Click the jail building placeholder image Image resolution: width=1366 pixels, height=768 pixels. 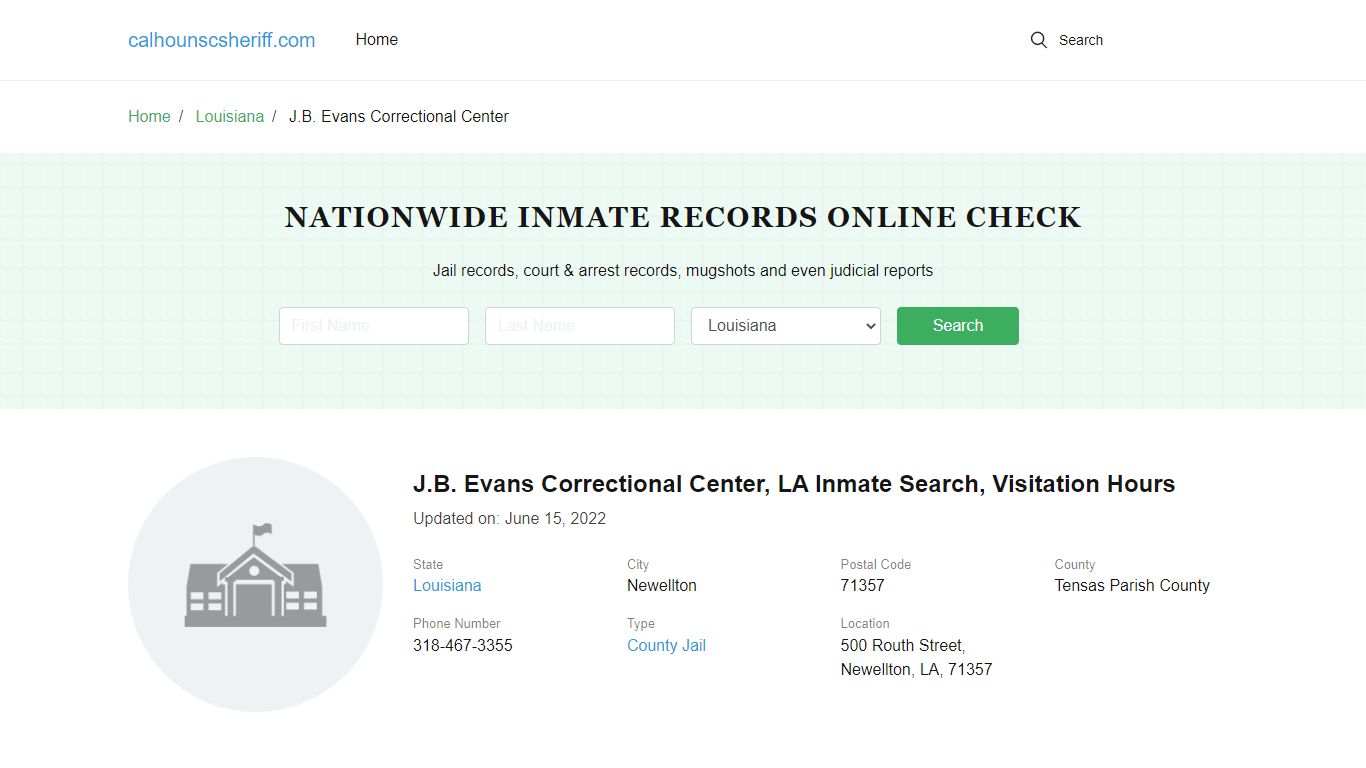coord(256,585)
